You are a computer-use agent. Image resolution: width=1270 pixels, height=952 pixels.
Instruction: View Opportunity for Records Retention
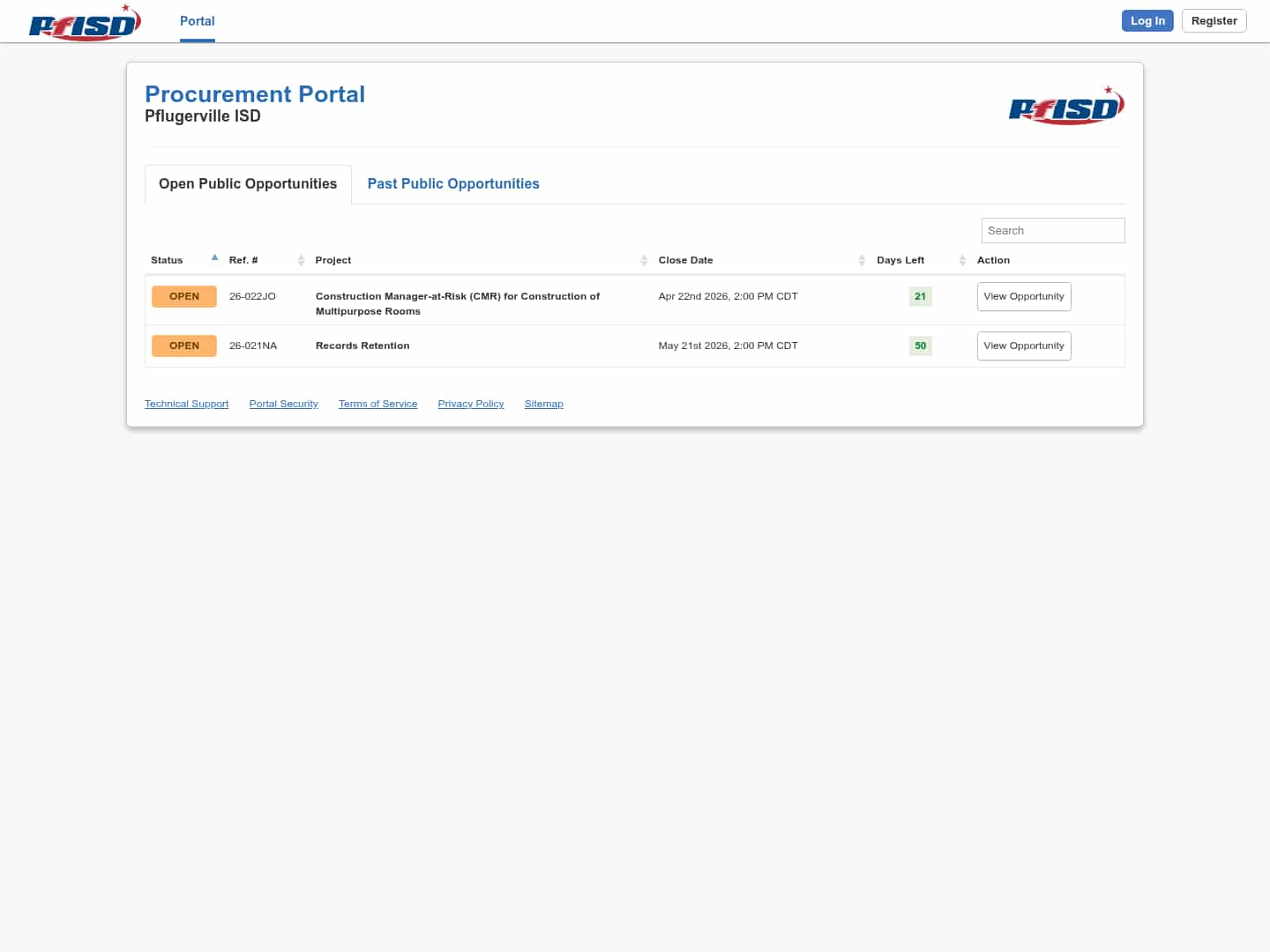pos(1023,346)
